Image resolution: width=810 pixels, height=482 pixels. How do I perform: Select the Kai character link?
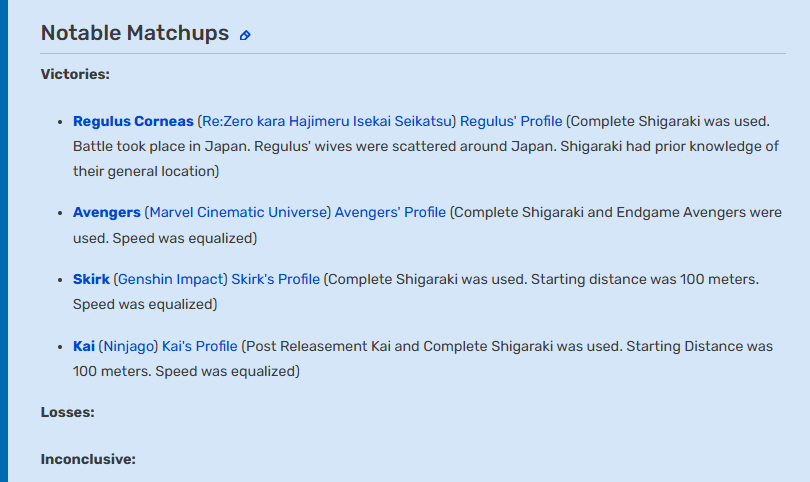click(x=84, y=346)
